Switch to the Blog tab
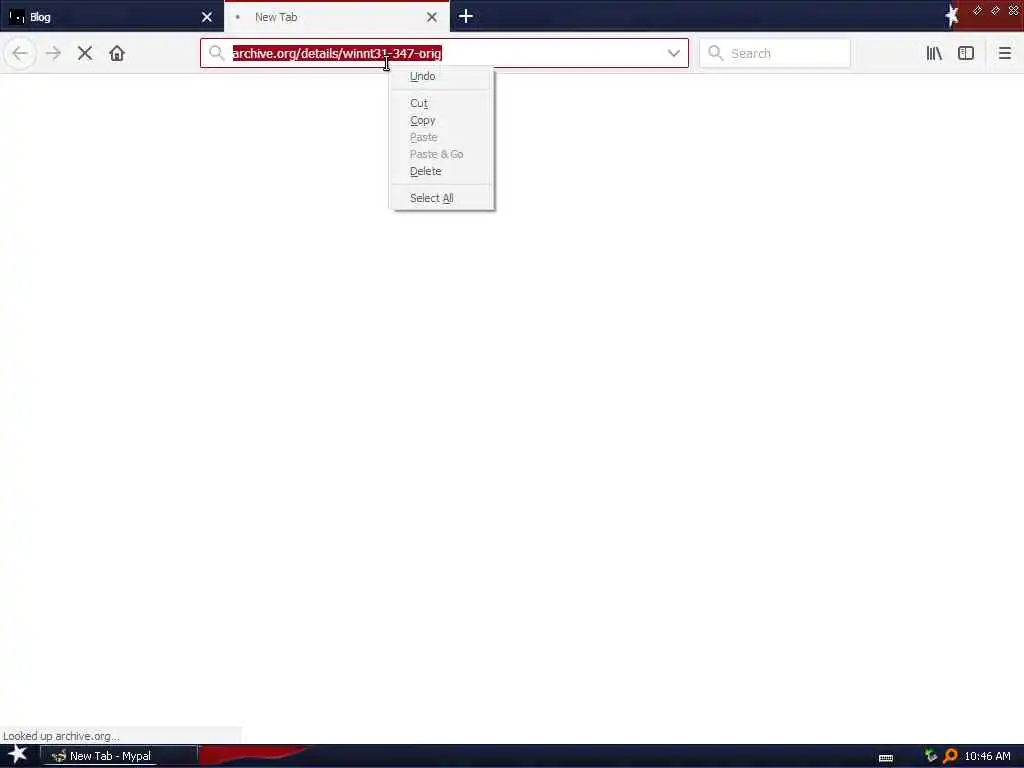 112,17
